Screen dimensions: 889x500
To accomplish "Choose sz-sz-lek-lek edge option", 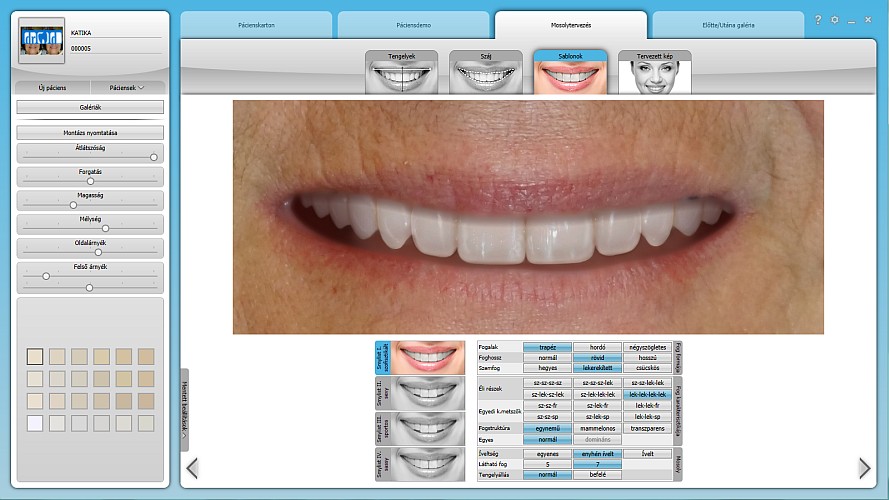I will tap(647, 383).
